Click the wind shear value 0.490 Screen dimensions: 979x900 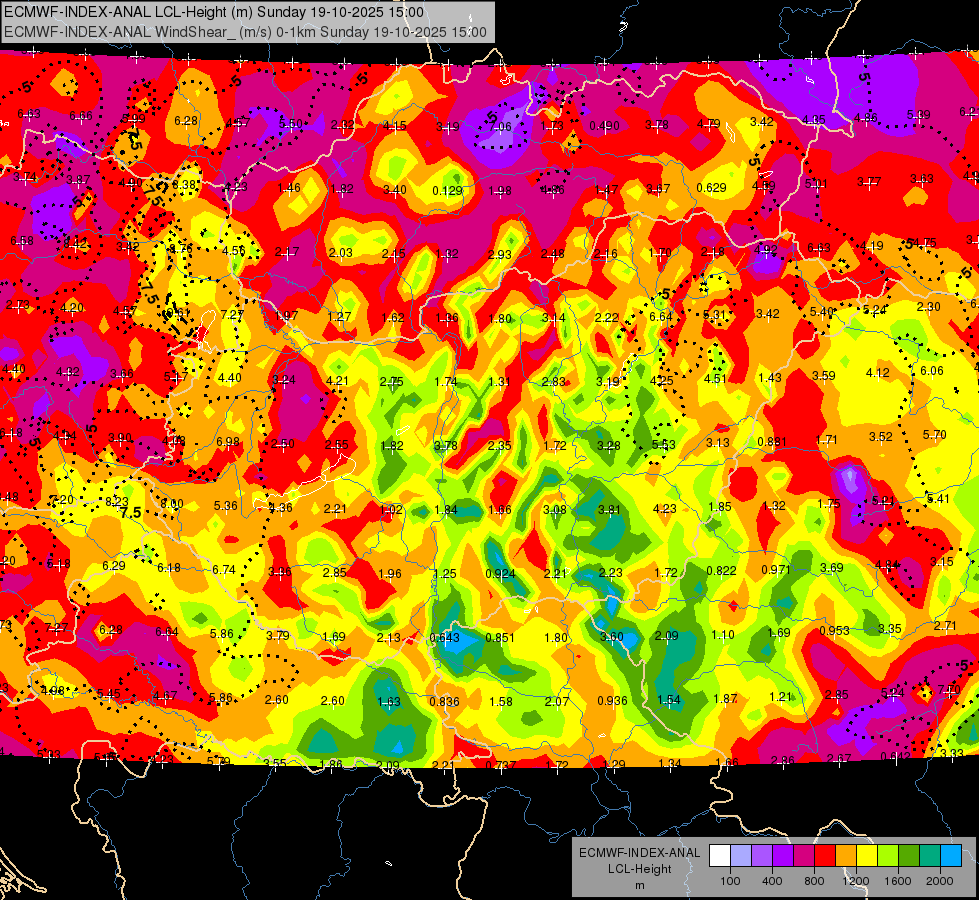pyautogui.click(x=604, y=126)
